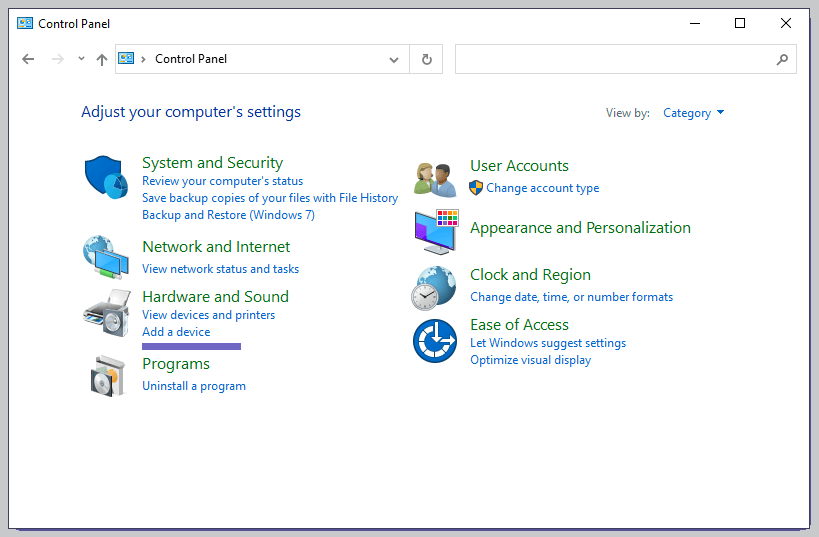Click the Control Panel title bar icon
This screenshot has width=819, height=537.
[25, 23]
